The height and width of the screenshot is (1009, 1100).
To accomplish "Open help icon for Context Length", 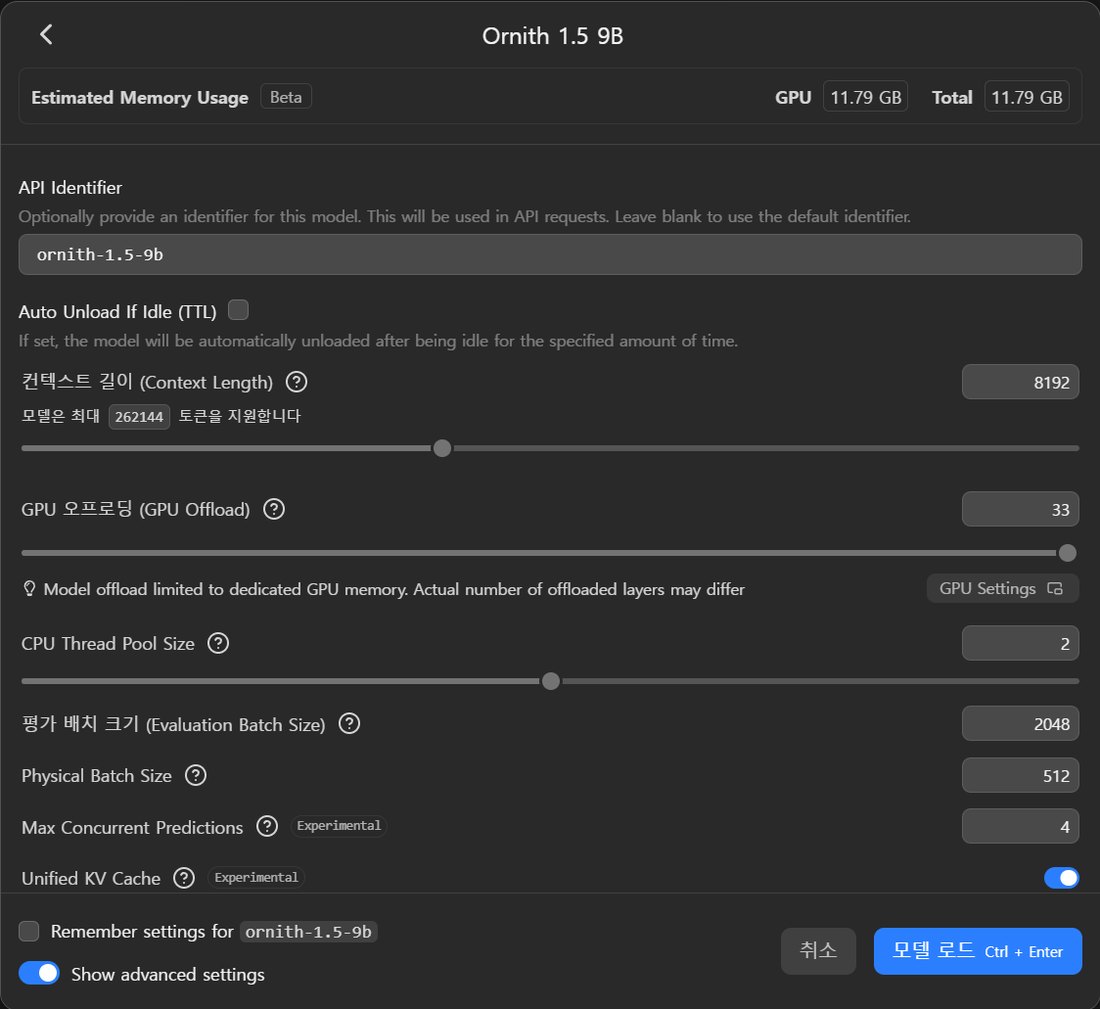I will 297,382.
